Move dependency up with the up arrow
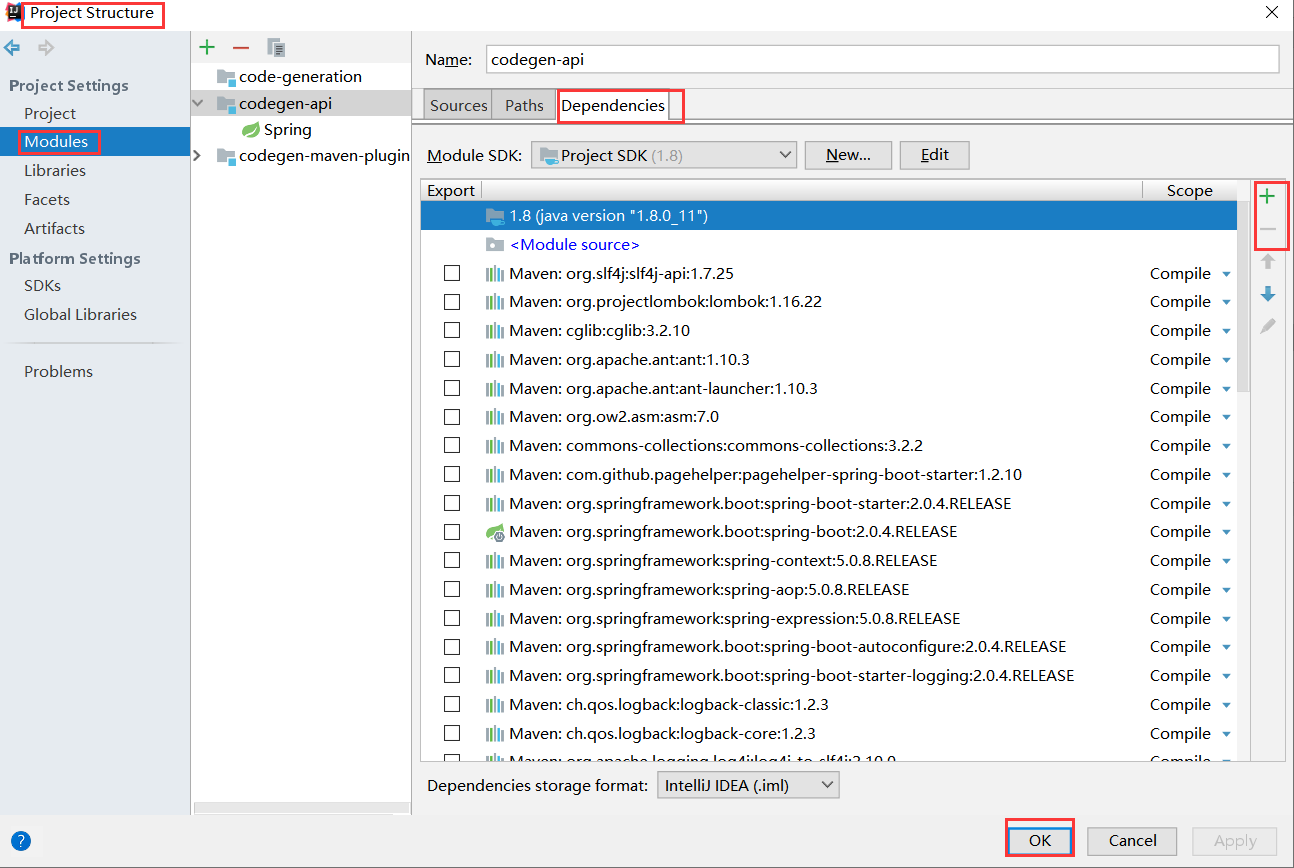The height and width of the screenshot is (868, 1294). (1268, 261)
